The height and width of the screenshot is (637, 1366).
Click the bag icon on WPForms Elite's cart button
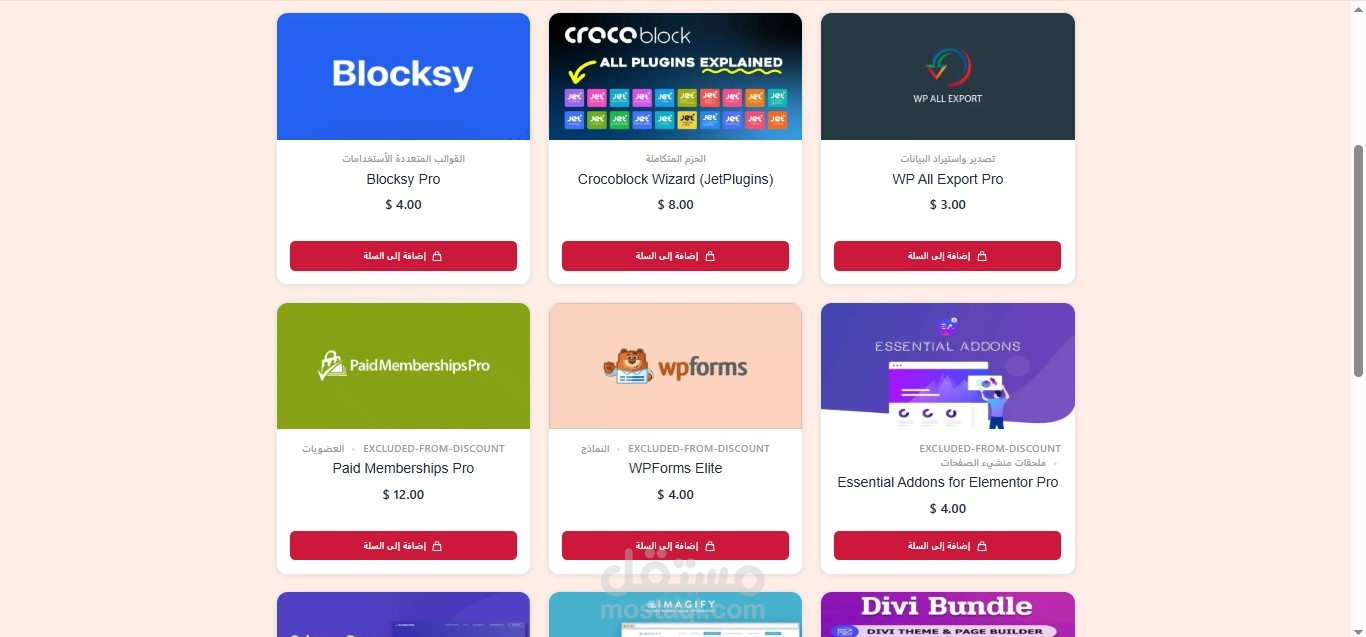pos(710,546)
